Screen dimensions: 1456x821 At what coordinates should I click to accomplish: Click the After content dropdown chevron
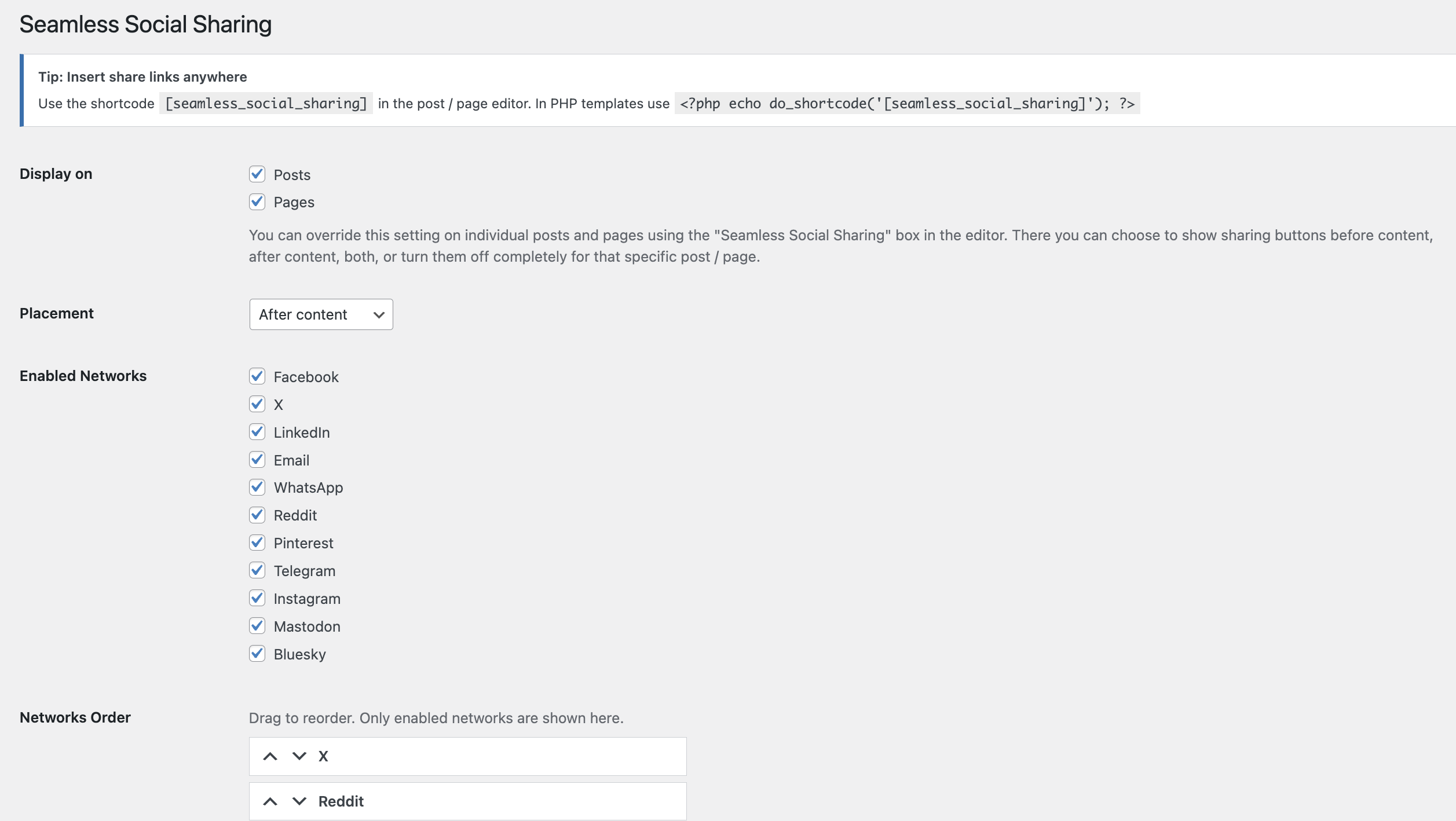379,314
